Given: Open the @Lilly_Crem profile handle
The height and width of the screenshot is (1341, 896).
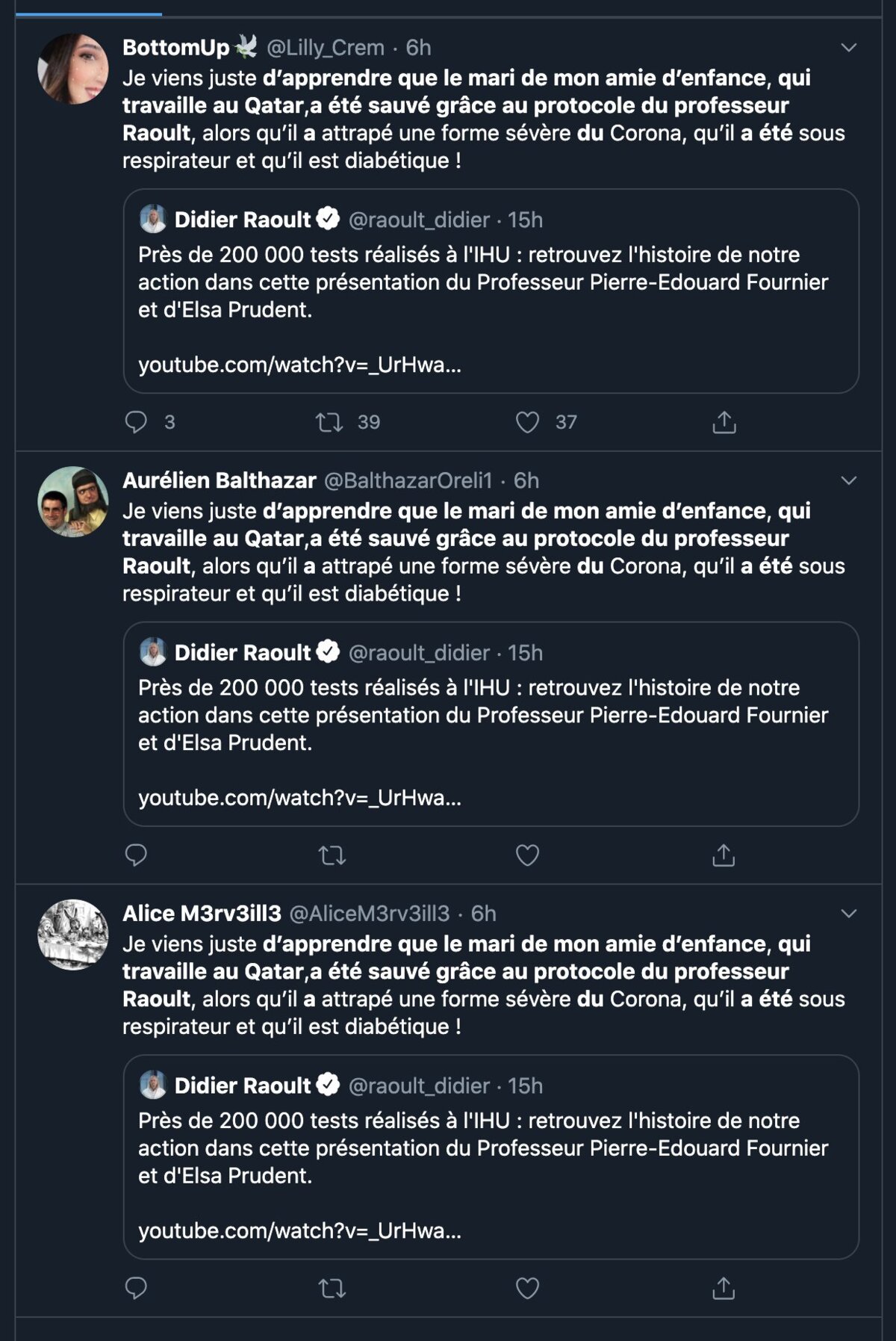Looking at the screenshot, I should [325, 48].
